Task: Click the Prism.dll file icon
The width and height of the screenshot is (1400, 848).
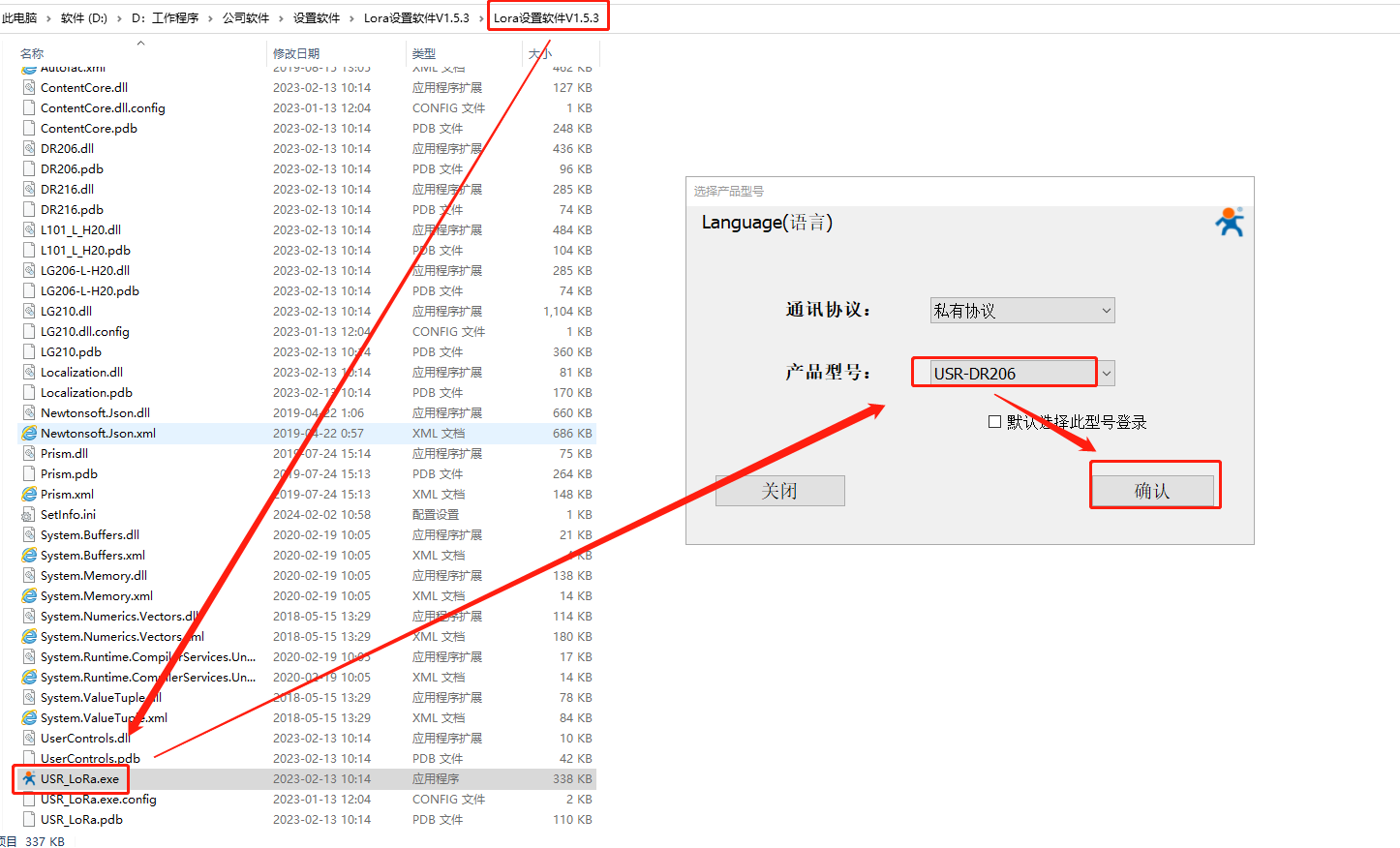Action: (29, 453)
